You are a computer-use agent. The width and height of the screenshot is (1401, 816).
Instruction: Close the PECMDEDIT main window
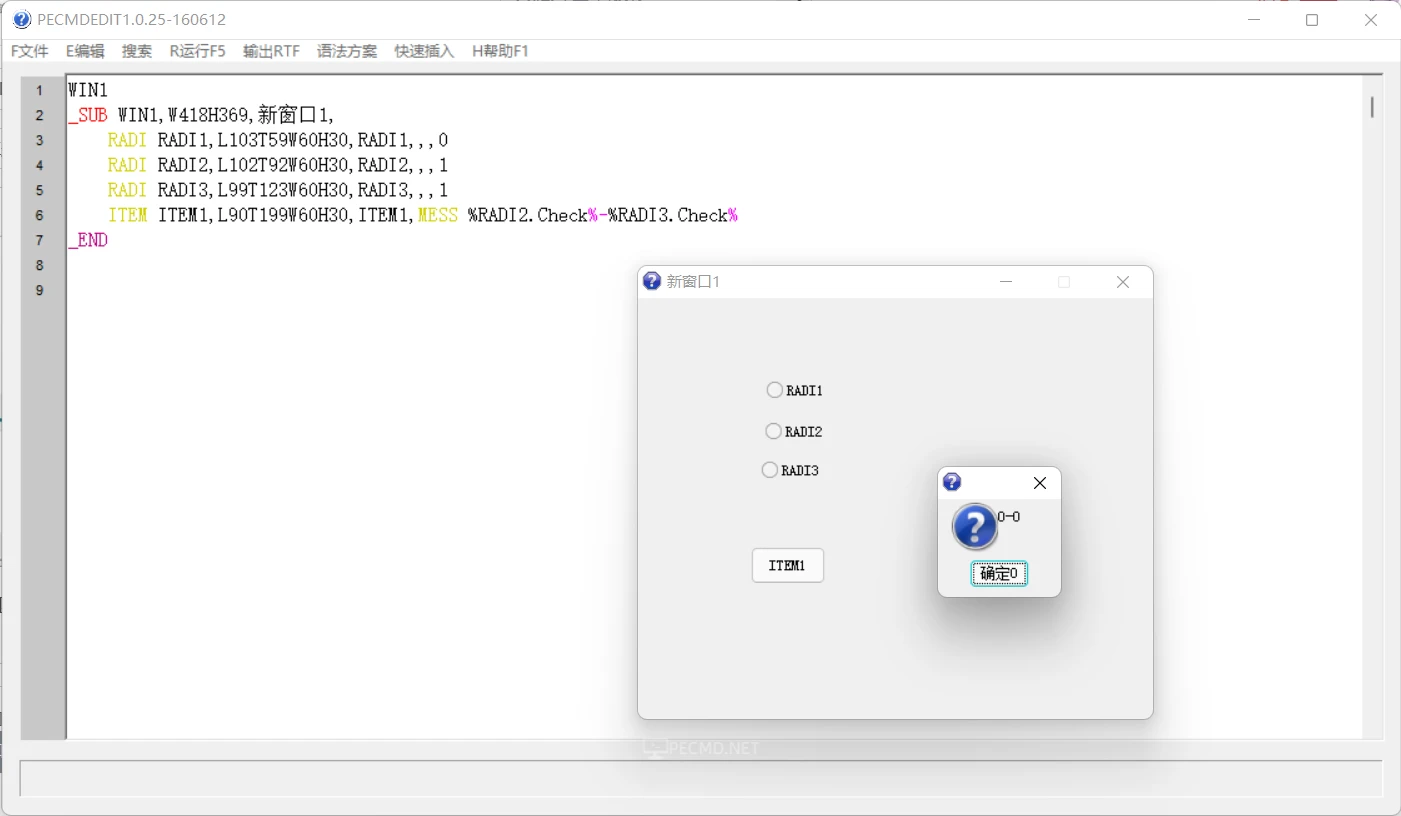[1371, 20]
